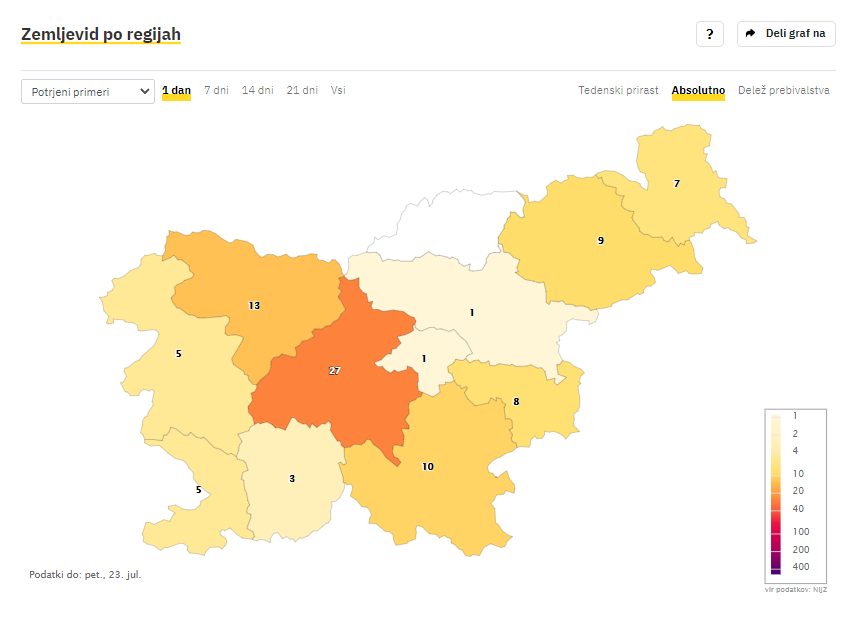Show all data with Vsi
The height and width of the screenshot is (618, 859).
pos(338,90)
